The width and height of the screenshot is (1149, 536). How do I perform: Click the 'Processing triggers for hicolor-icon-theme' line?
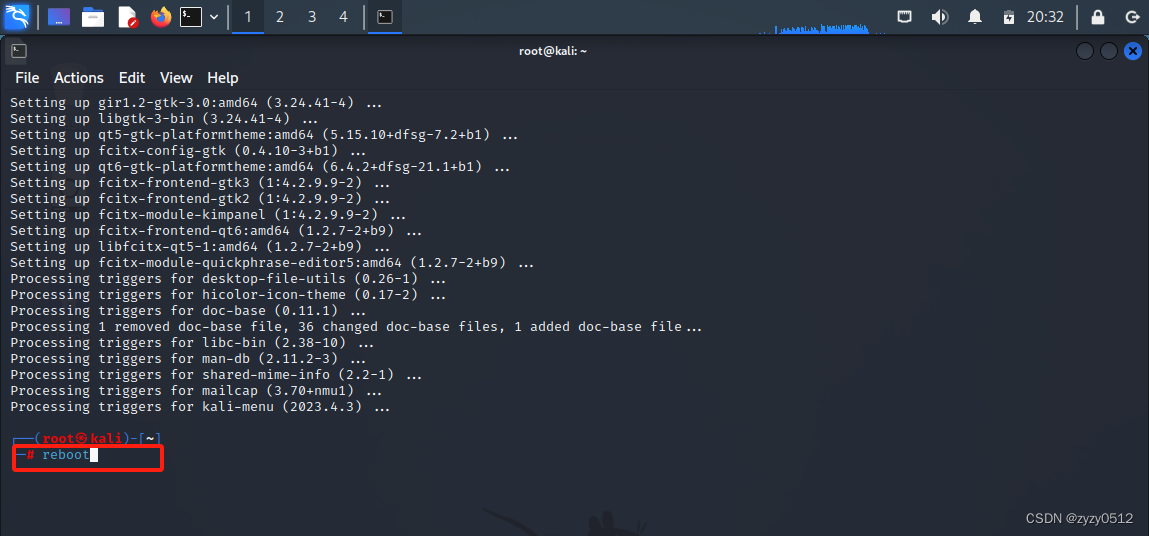[x=228, y=295]
